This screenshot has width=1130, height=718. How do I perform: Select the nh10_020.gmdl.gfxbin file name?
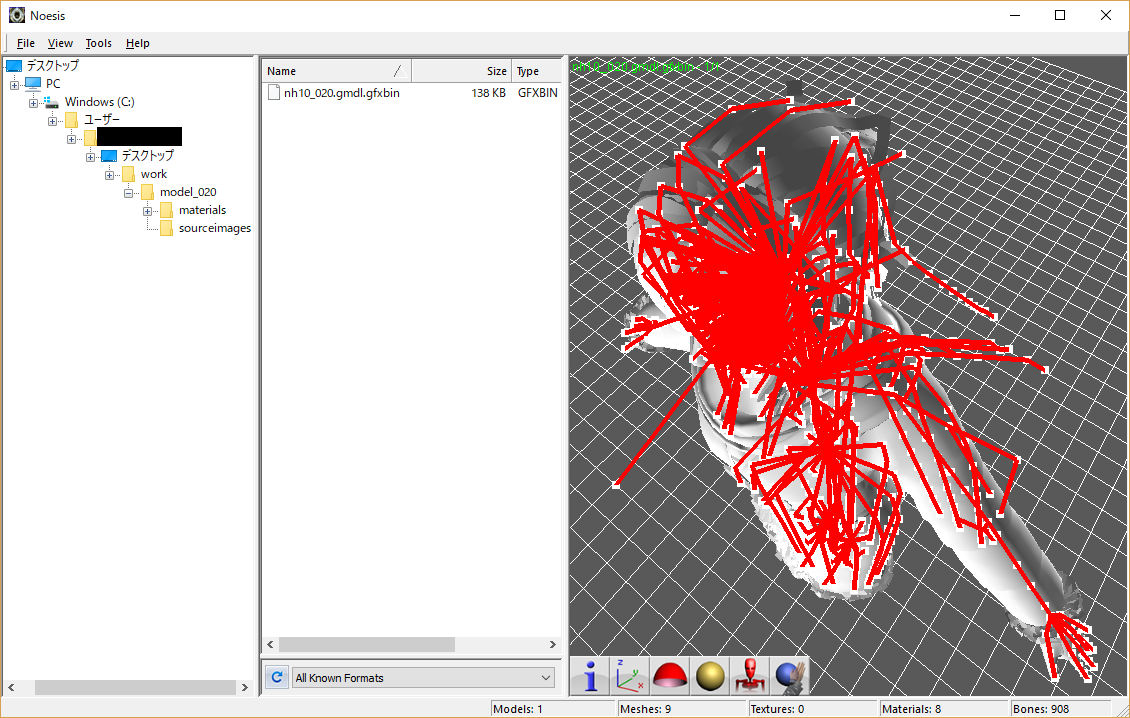tap(342, 92)
